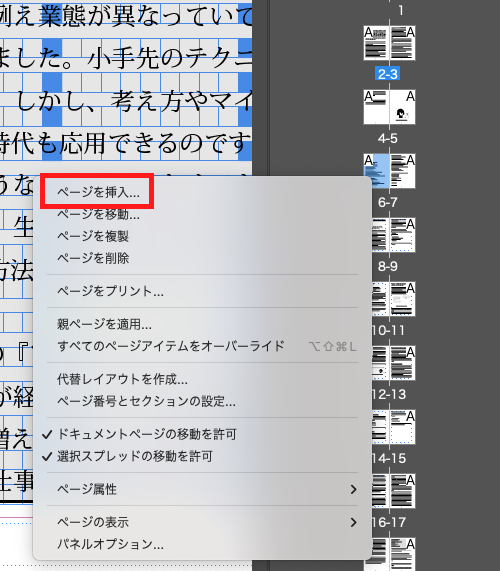Open 代替レイアウトを作成... option
The image size is (500, 571).
[122, 379]
